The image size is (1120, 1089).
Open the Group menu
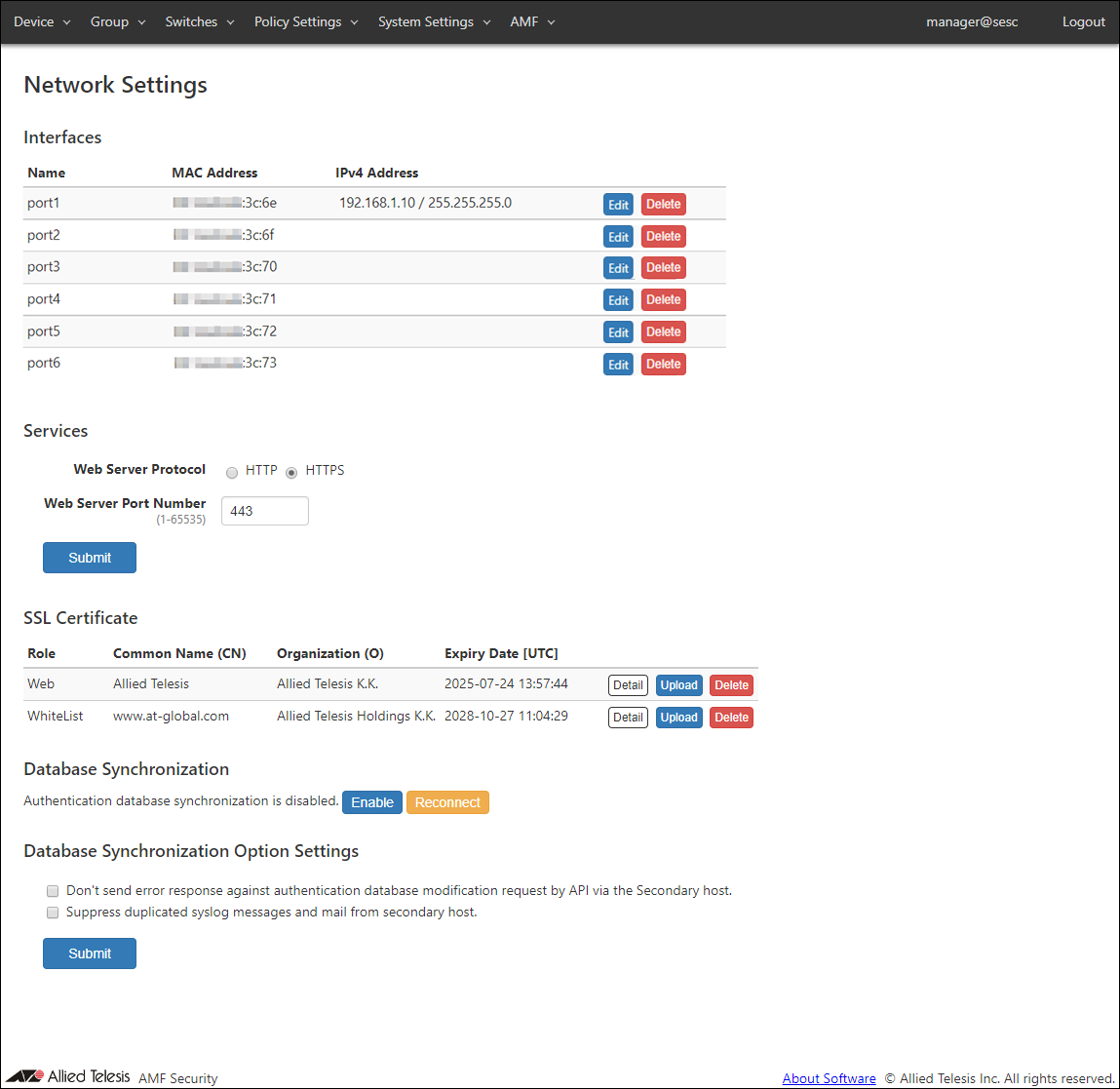tap(117, 21)
